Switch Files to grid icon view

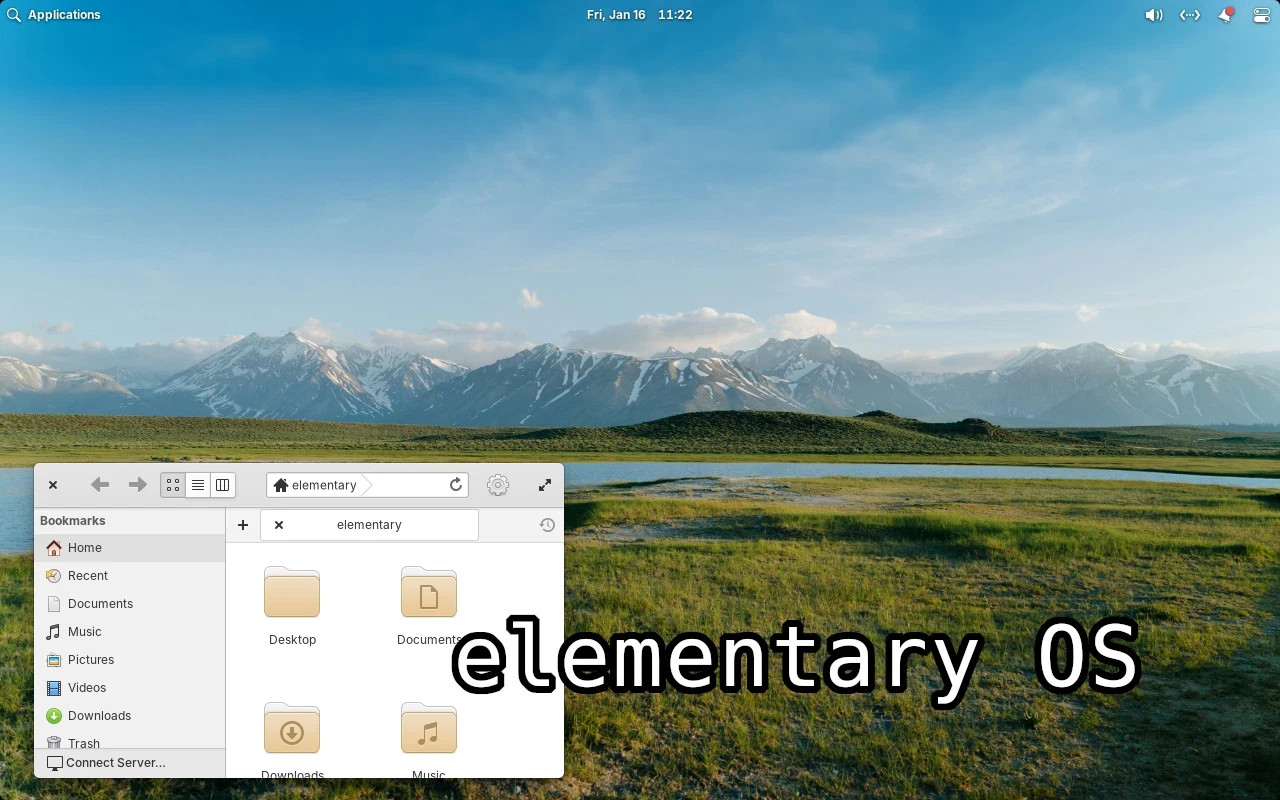(x=173, y=485)
